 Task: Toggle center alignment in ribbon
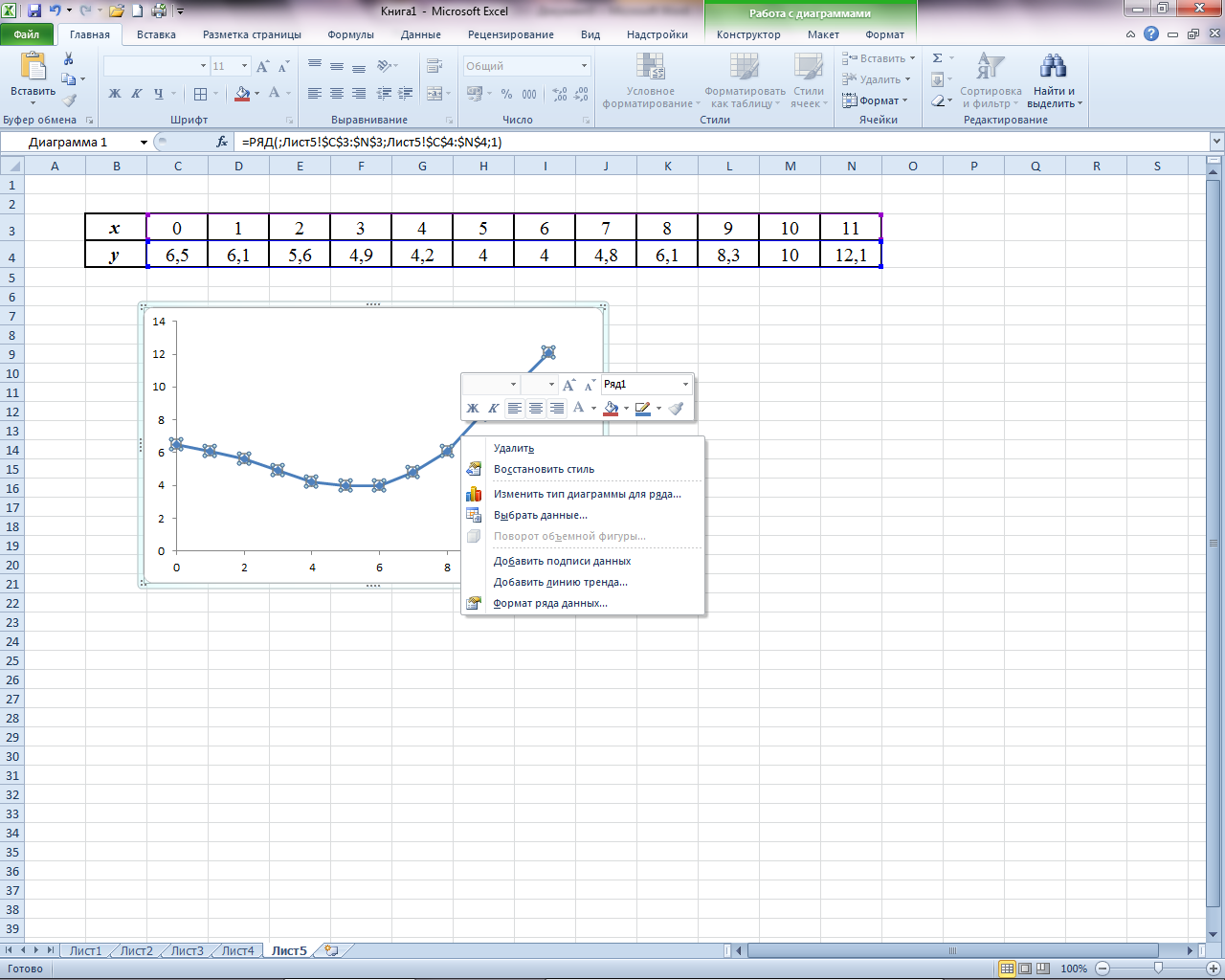(336, 94)
